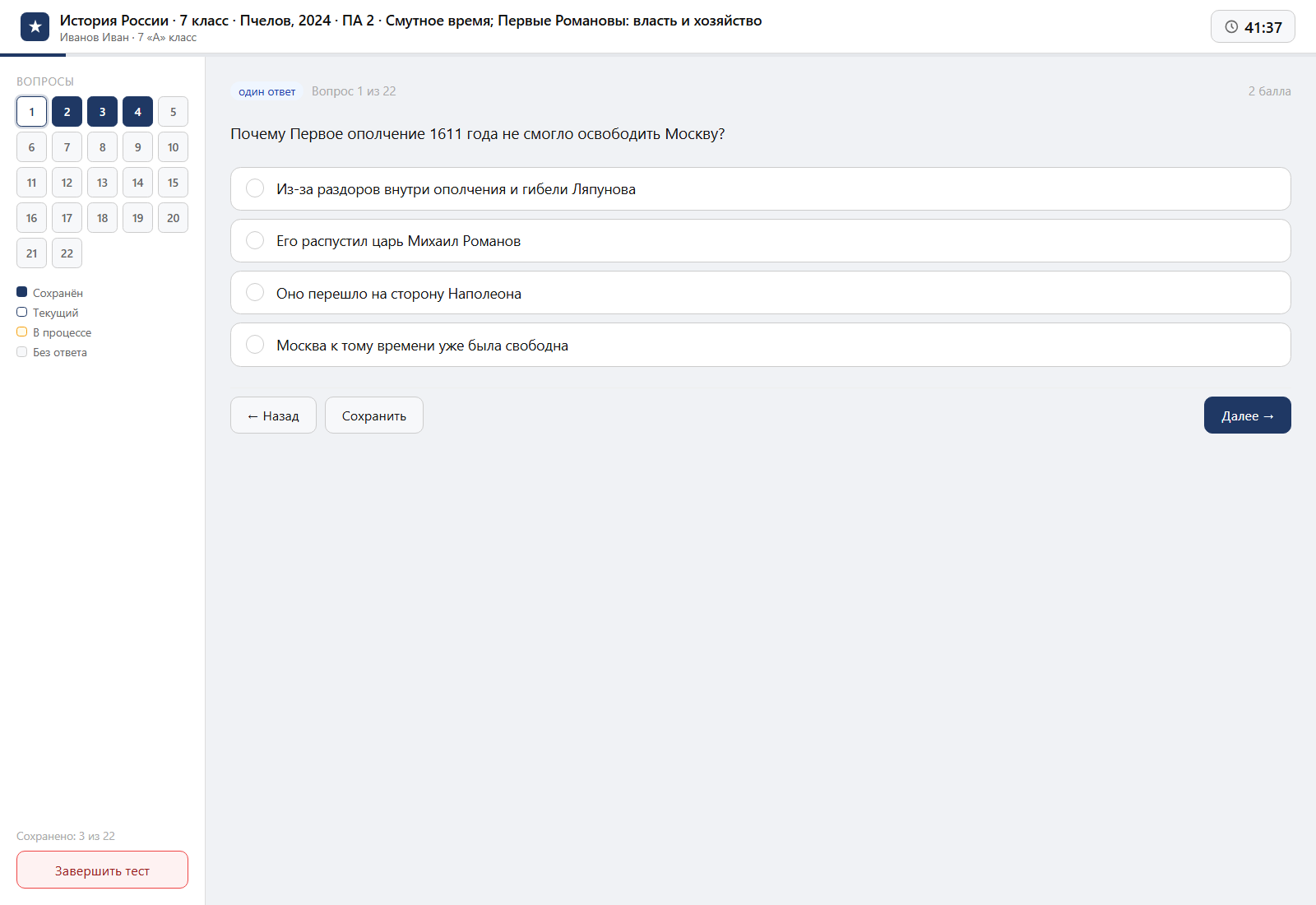Proceed with the Далее button
Screen dimensions: 1316x905
tap(1247, 415)
